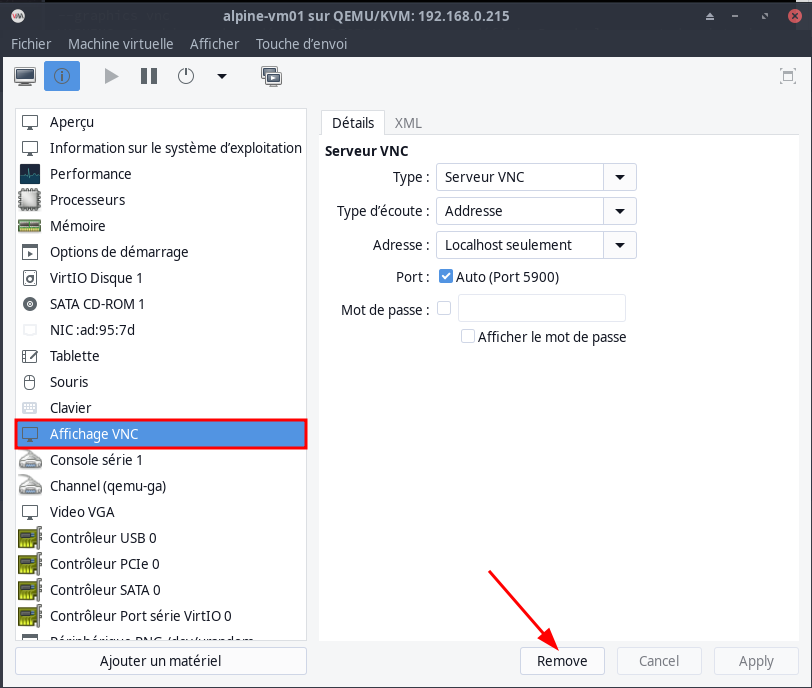Open the Machine virtuelle menu
The image size is (812, 688).
(x=120, y=44)
